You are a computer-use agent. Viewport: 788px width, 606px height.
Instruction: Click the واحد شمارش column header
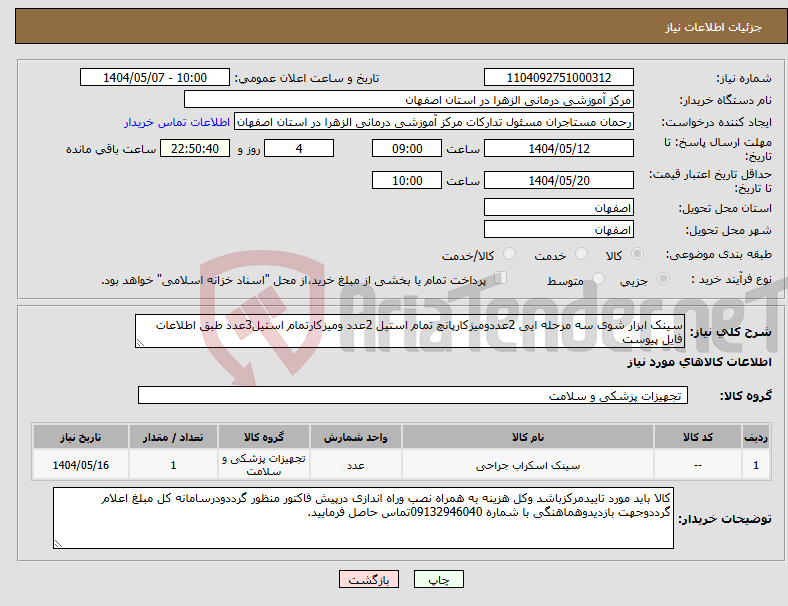[356, 437]
